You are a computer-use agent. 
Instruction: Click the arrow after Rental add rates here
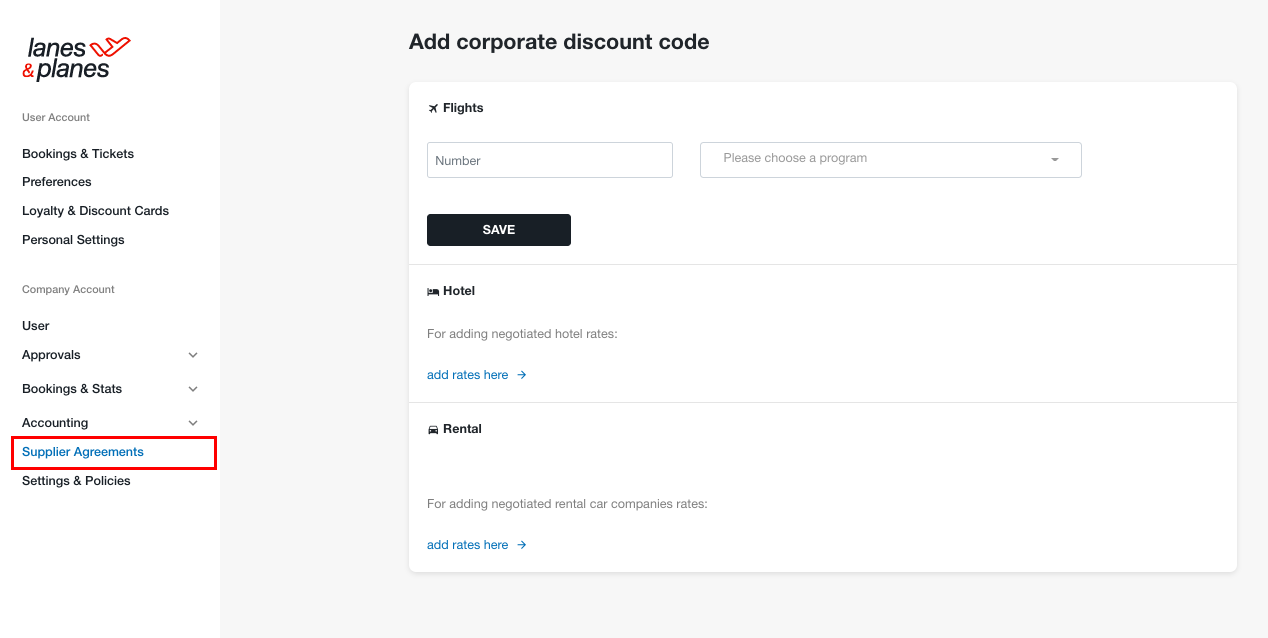pyautogui.click(x=522, y=545)
